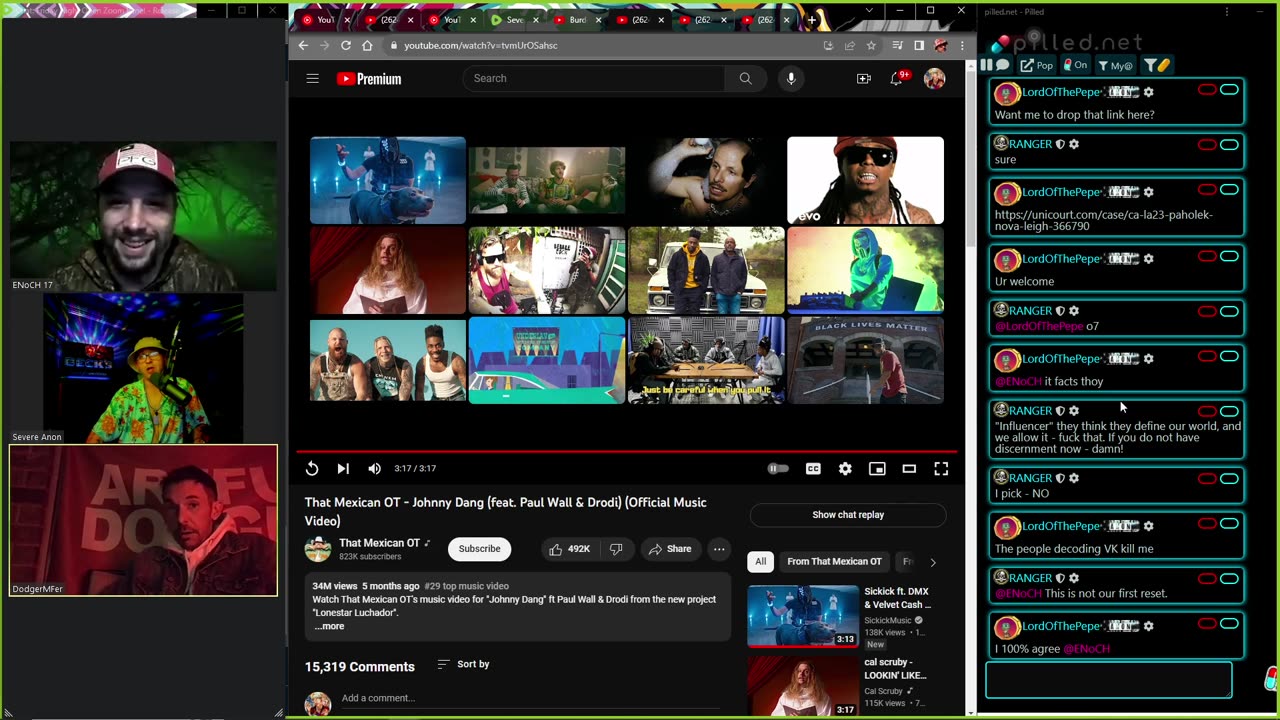The height and width of the screenshot is (720, 1280).
Task: Share the video
Action: pyautogui.click(x=670, y=549)
